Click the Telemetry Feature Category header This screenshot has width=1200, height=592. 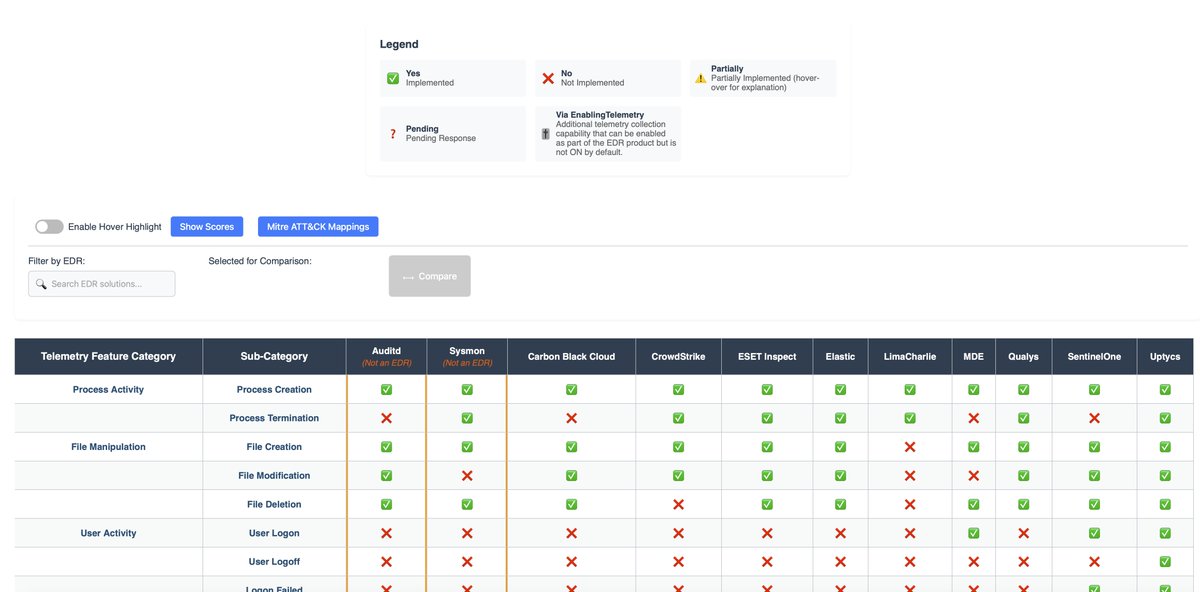[x=108, y=356]
